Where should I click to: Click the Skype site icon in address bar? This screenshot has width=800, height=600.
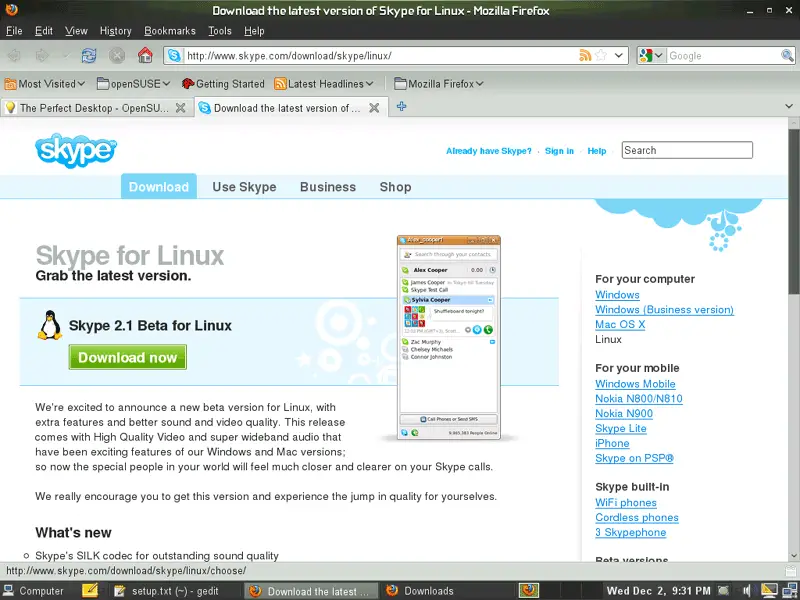pos(174,55)
